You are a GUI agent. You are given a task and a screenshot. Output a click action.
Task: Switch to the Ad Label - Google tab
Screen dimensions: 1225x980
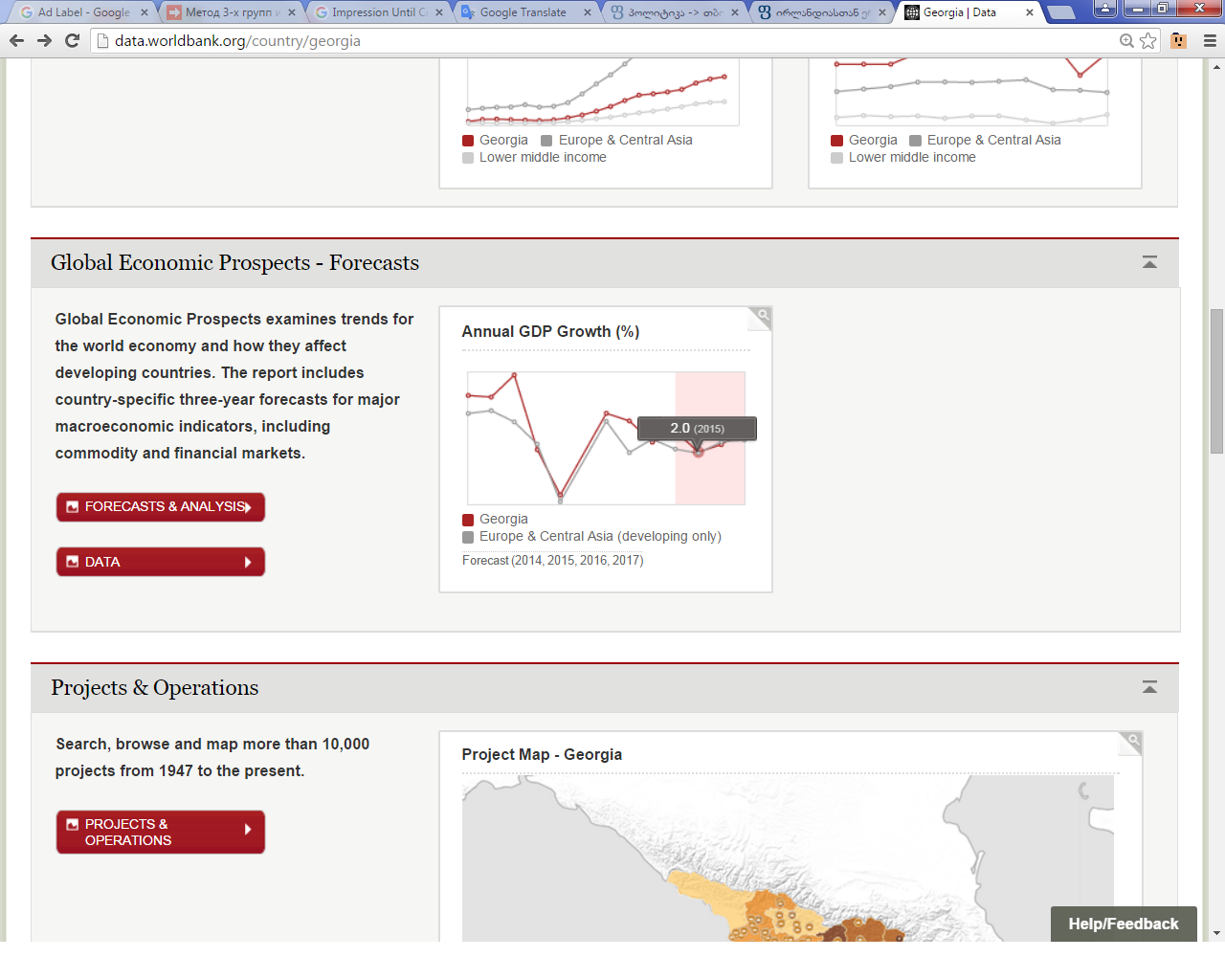(x=83, y=12)
